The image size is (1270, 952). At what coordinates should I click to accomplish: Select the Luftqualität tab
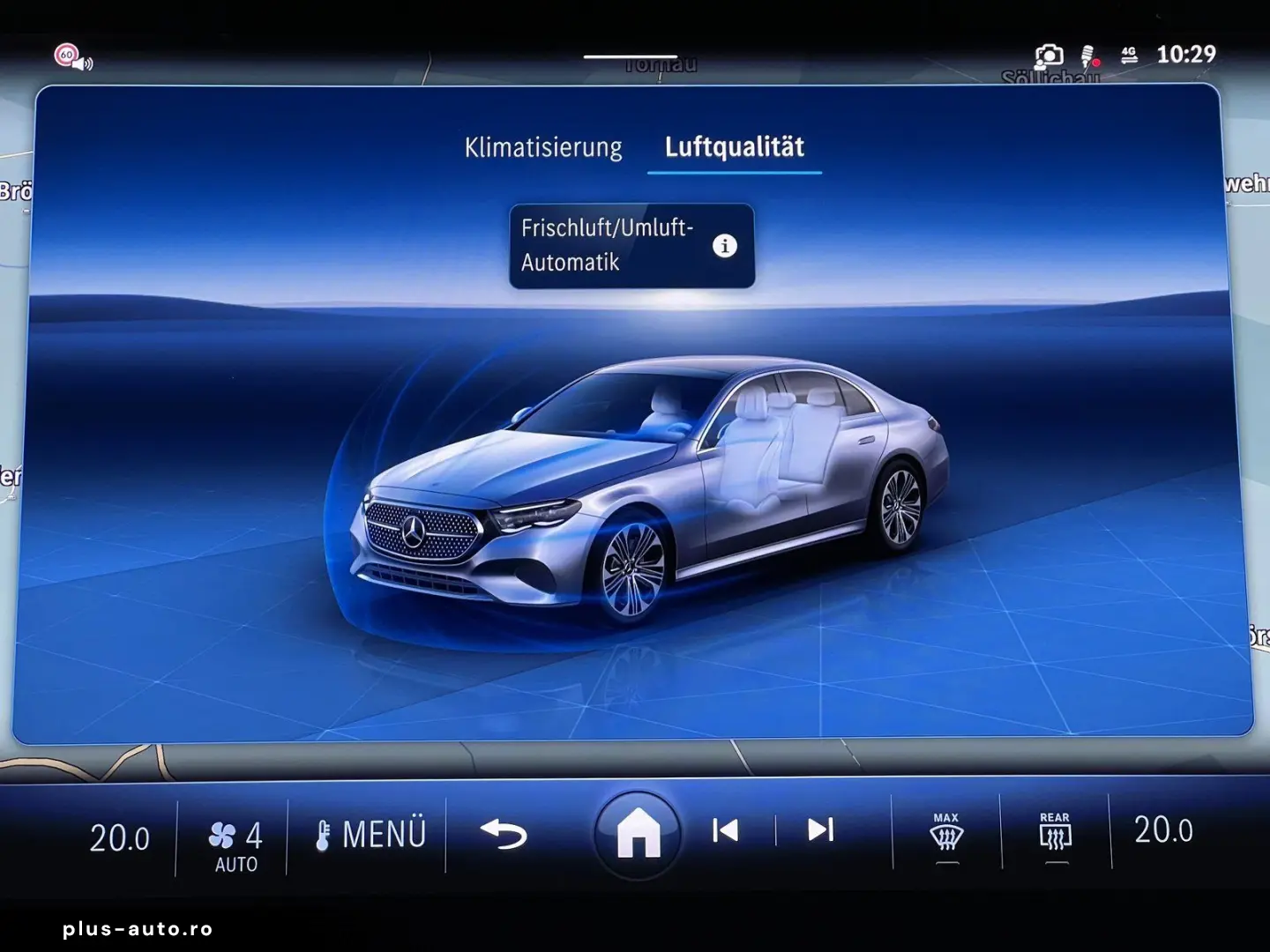[735, 147]
